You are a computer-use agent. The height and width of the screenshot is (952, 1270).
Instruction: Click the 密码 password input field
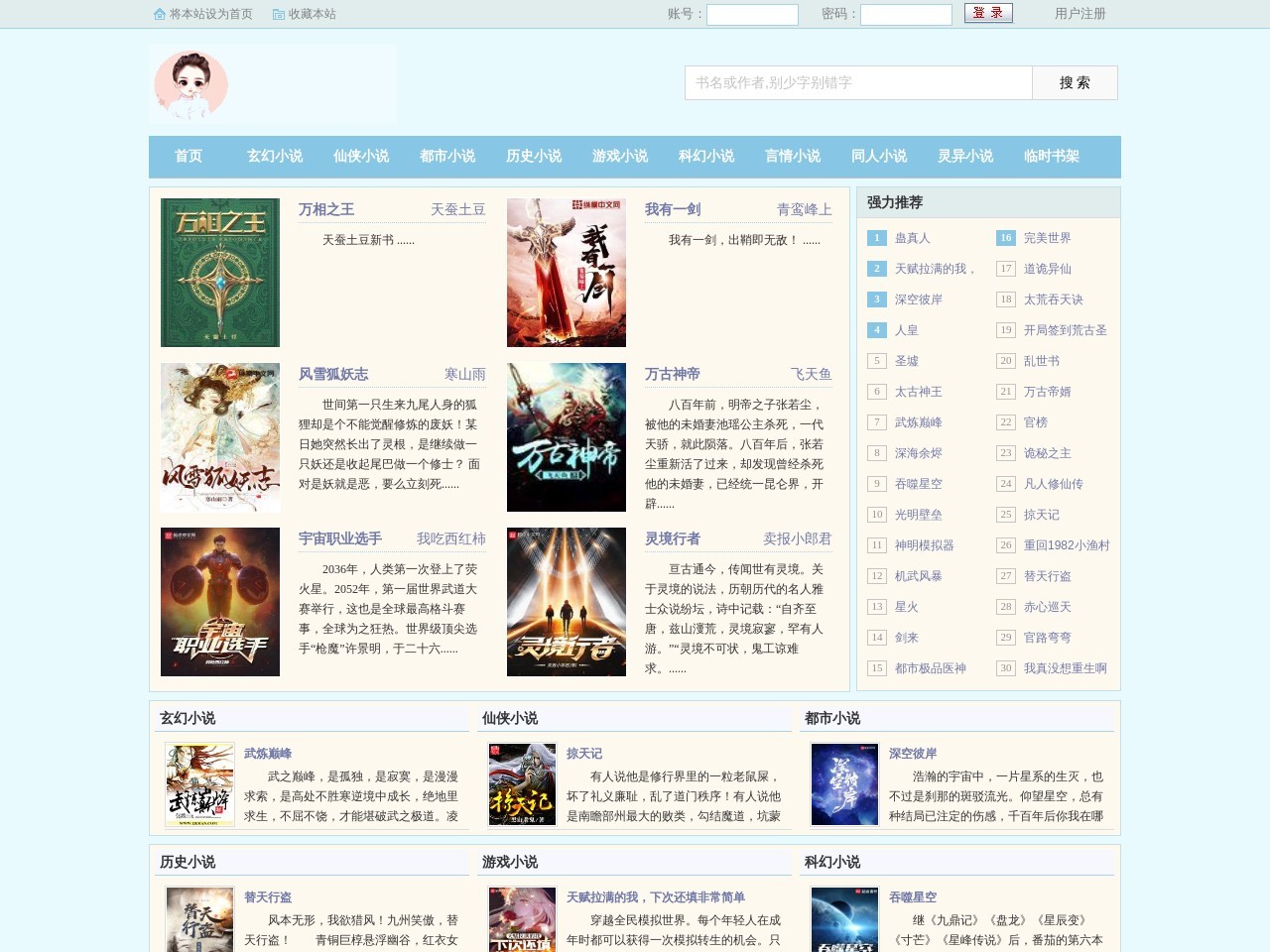point(906,15)
